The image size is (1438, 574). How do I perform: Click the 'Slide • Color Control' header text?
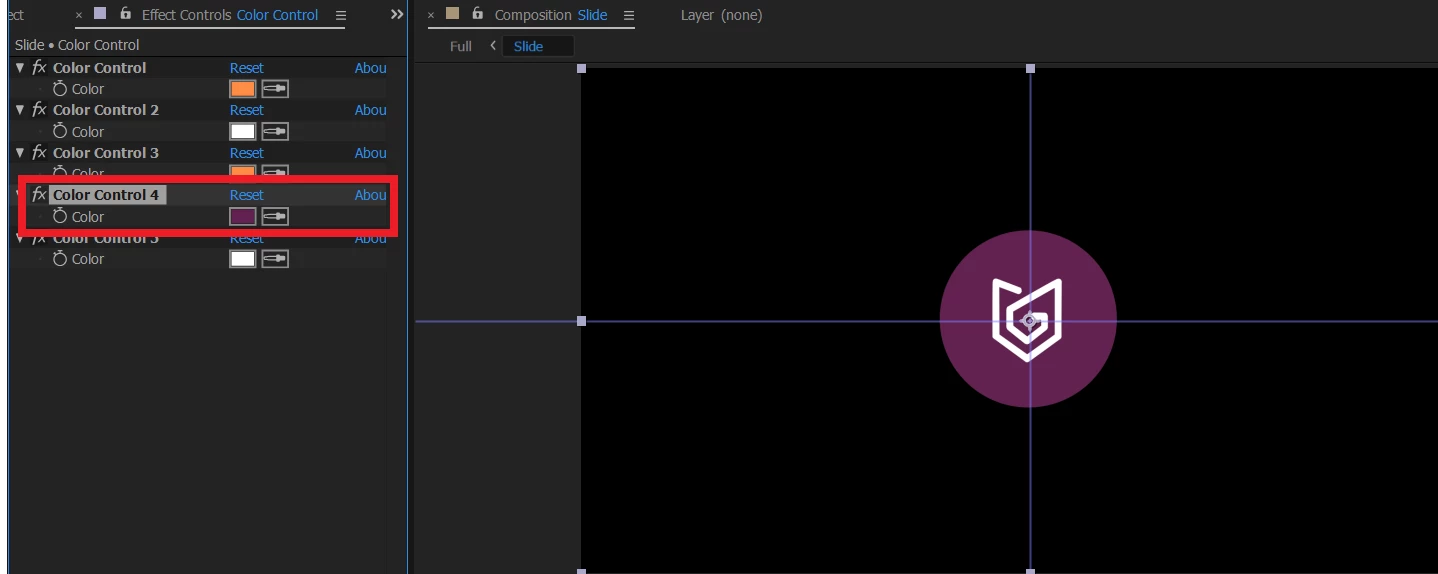click(77, 45)
